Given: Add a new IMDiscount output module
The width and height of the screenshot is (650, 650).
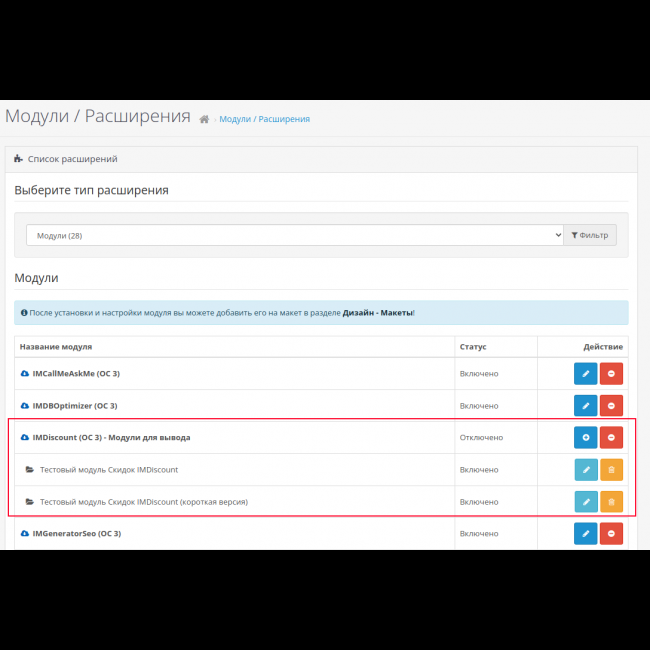Looking at the screenshot, I should pyautogui.click(x=585, y=437).
